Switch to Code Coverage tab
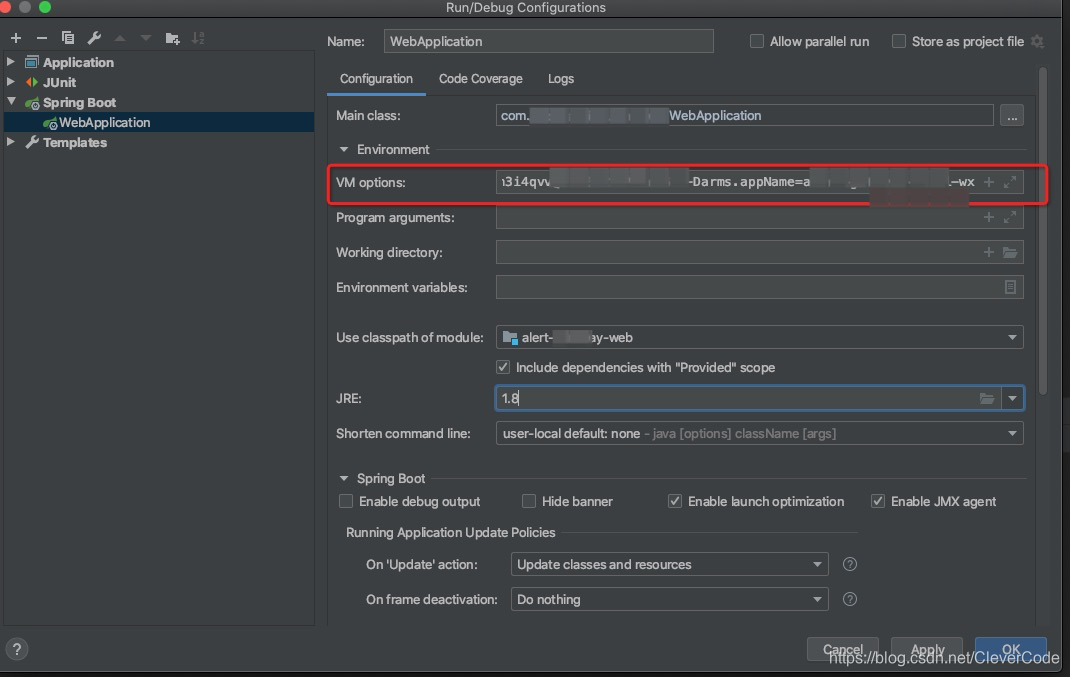This screenshot has width=1070, height=677. (x=480, y=78)
